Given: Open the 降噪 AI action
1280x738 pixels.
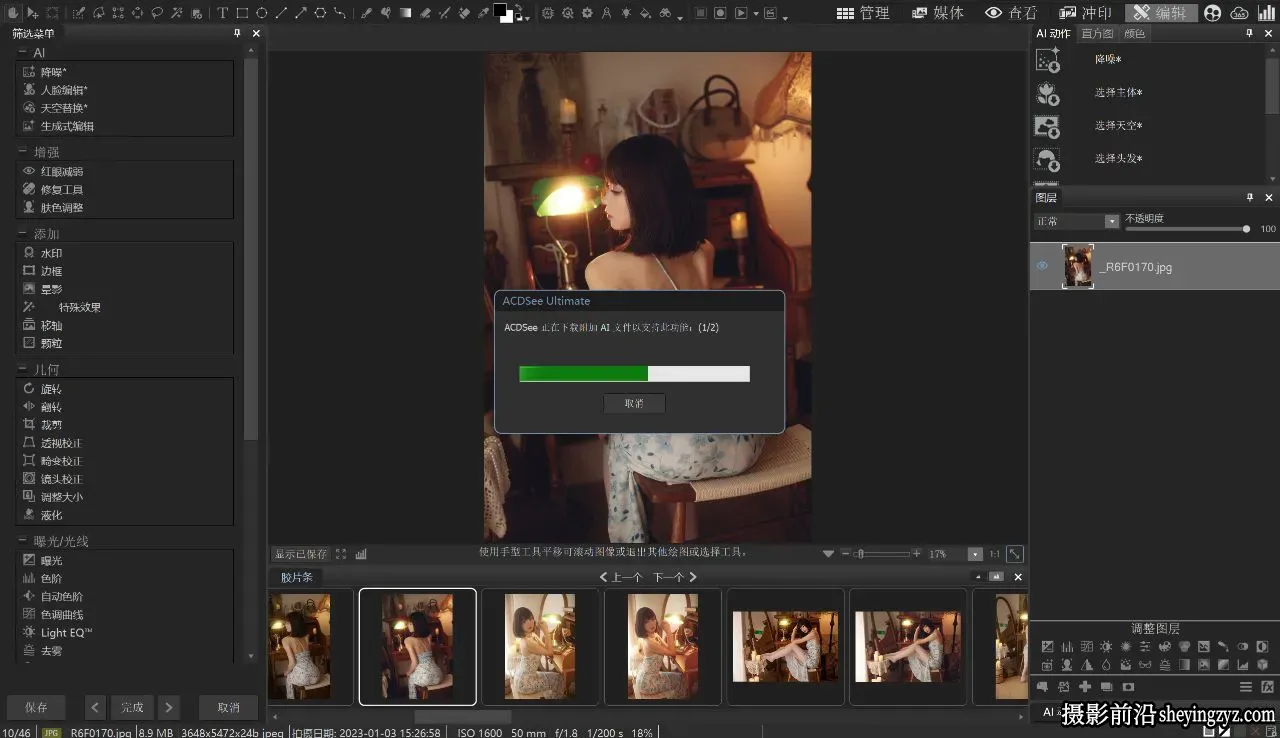Looking at the screenshot, I should point(1108,59).
